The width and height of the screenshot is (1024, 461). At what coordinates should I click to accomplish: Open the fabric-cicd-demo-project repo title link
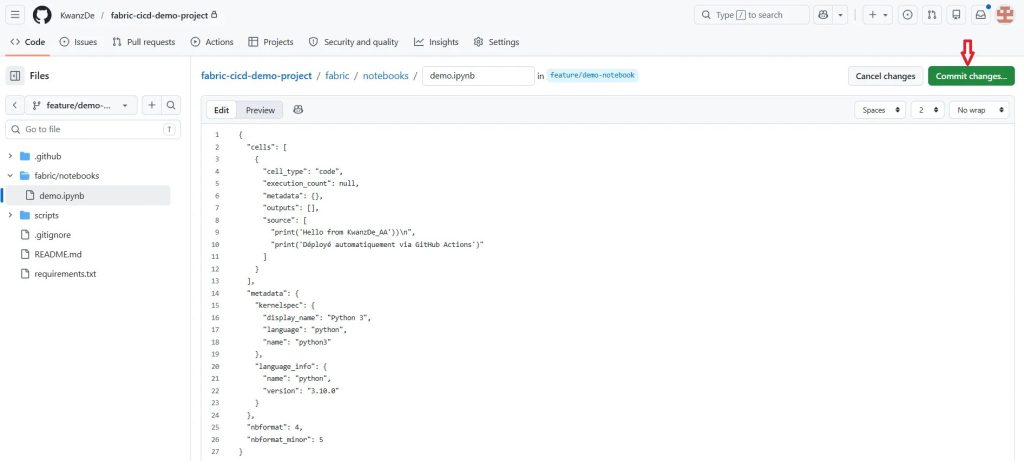click(x=159, y=15)
